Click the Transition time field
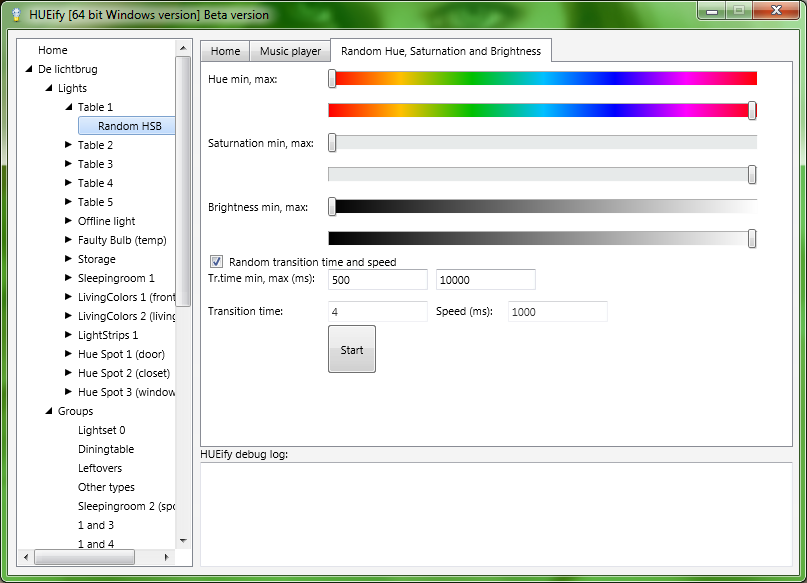 [378, 312]
